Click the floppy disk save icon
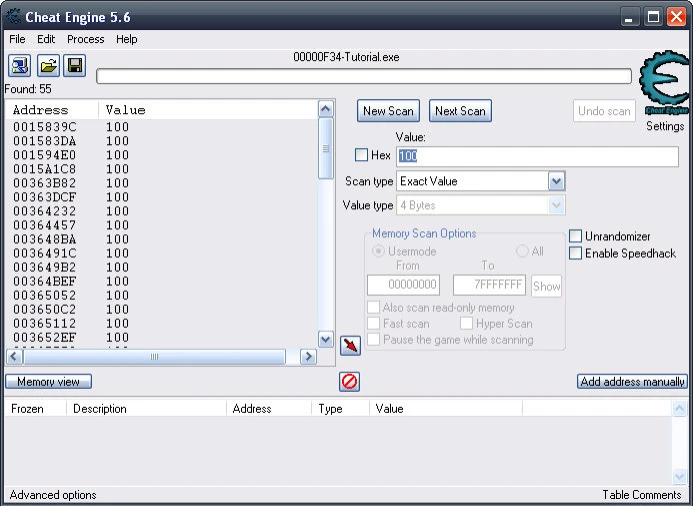 point(74,66)
